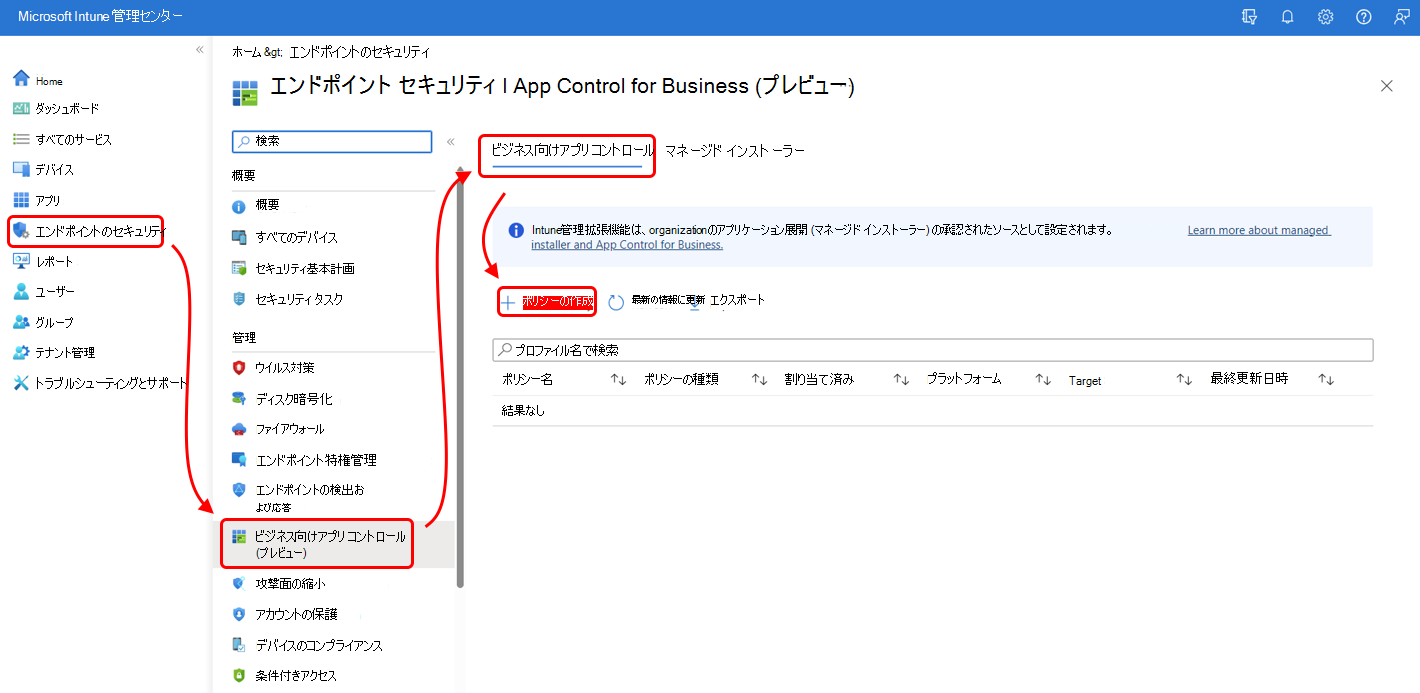Collapse the main navigation with the chevron
The image size is (1420, 693).
tap(200, 49)
